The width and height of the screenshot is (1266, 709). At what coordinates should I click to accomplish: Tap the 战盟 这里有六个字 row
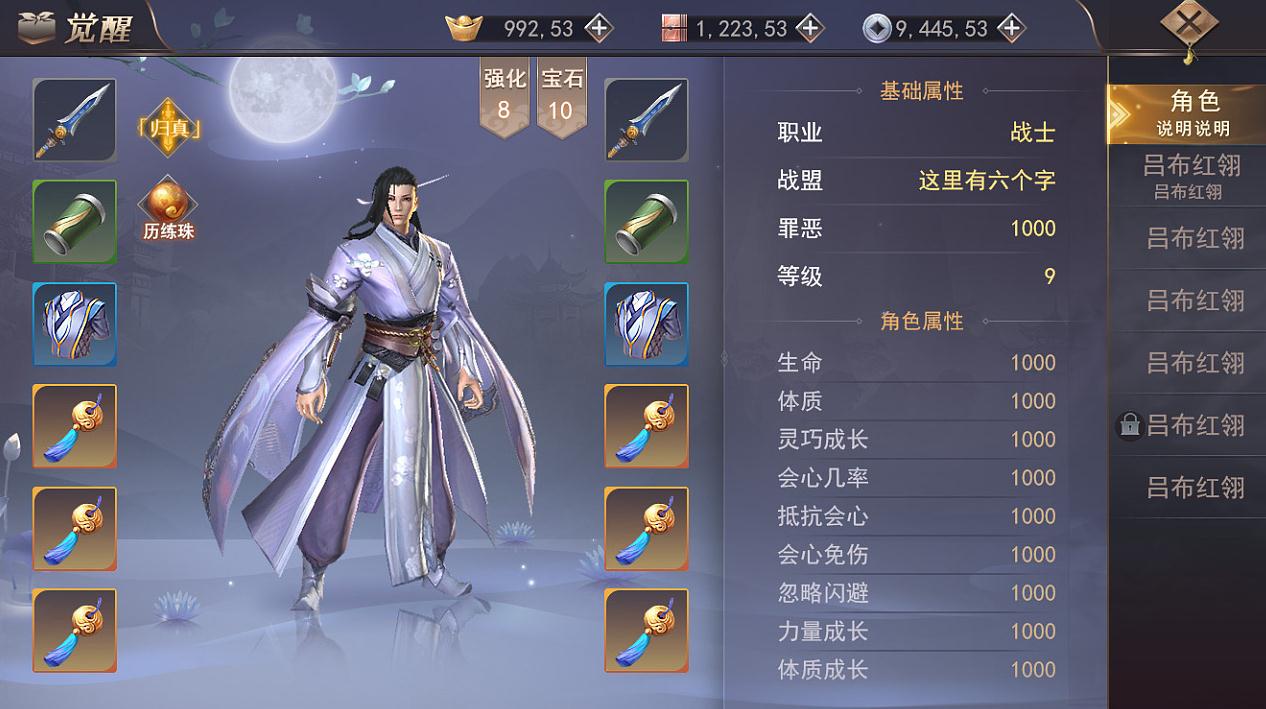(x=916, y=180)
